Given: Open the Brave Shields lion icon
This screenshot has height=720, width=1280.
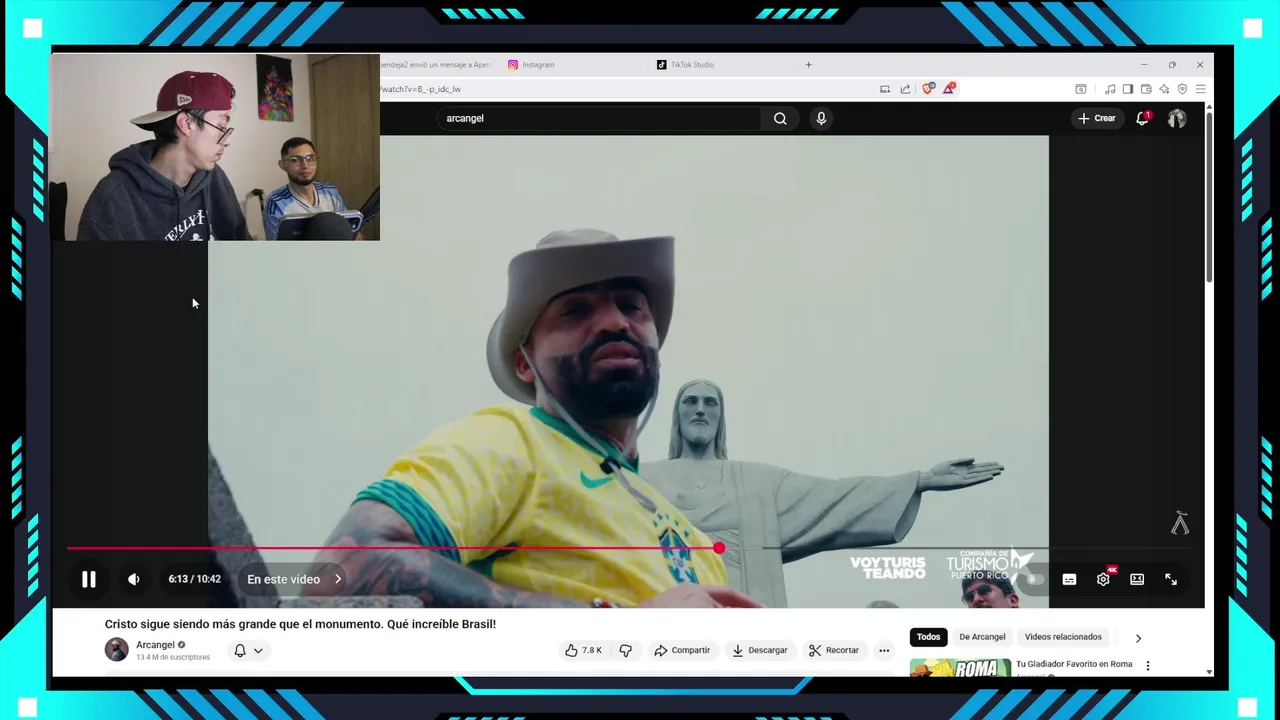Looking at the screenshot, I should tap(928, 89).
